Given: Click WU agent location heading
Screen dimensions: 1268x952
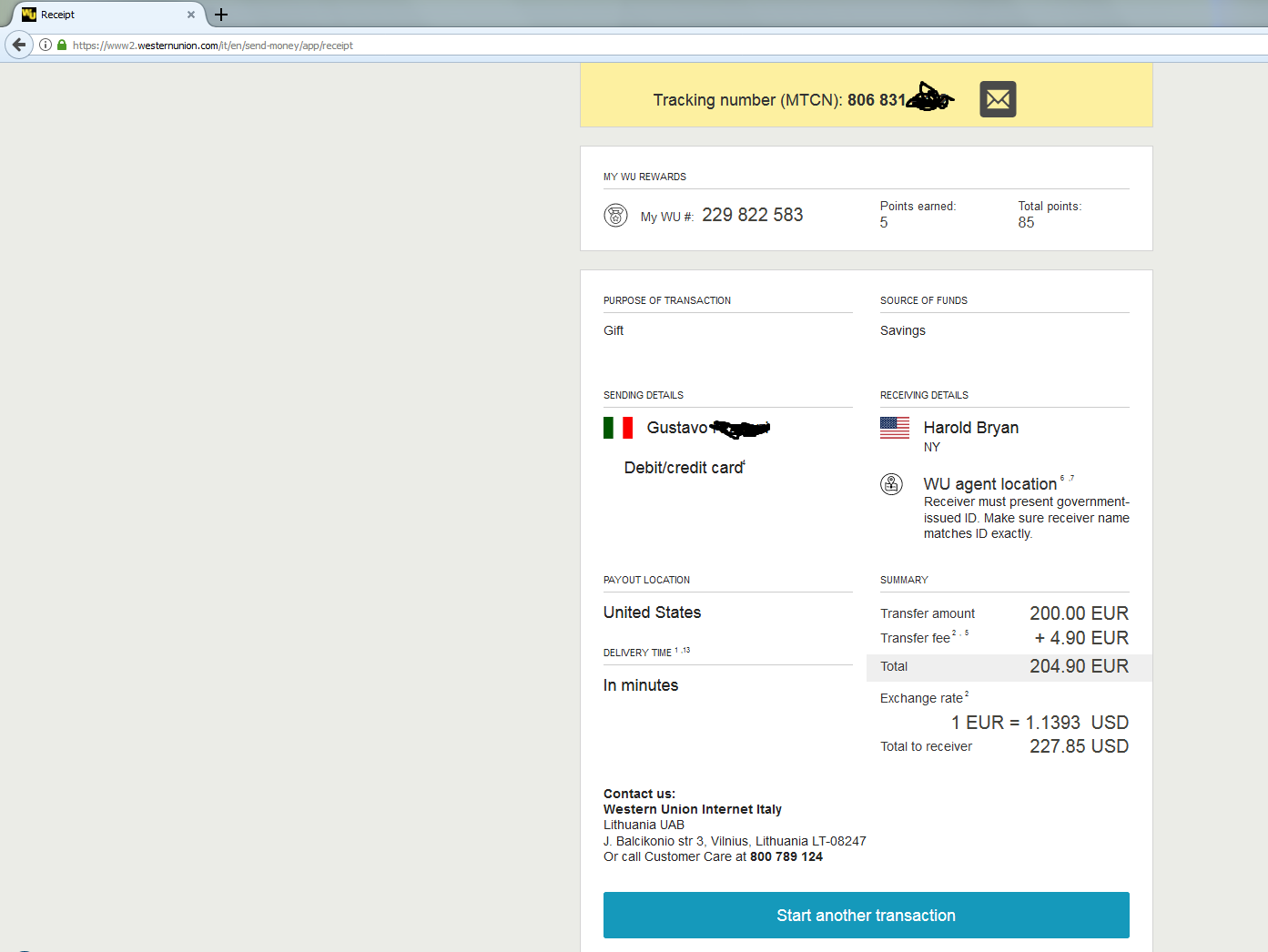Looking at the screenshot, I should [x=990, y=484].
